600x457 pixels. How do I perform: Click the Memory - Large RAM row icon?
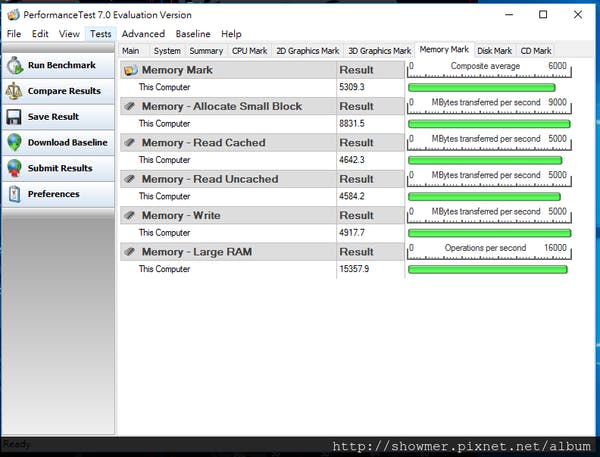click(131, 252)
